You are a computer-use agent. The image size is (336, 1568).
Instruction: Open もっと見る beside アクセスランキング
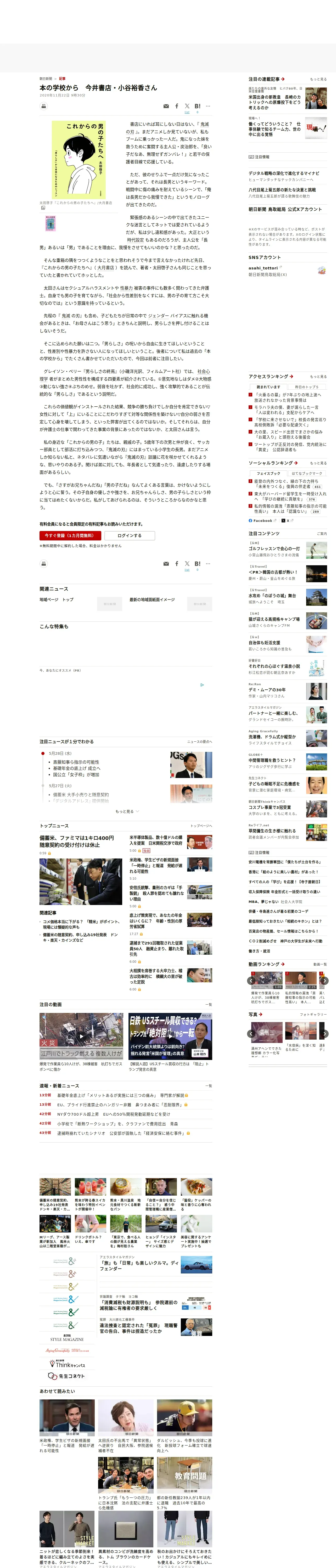318,377
